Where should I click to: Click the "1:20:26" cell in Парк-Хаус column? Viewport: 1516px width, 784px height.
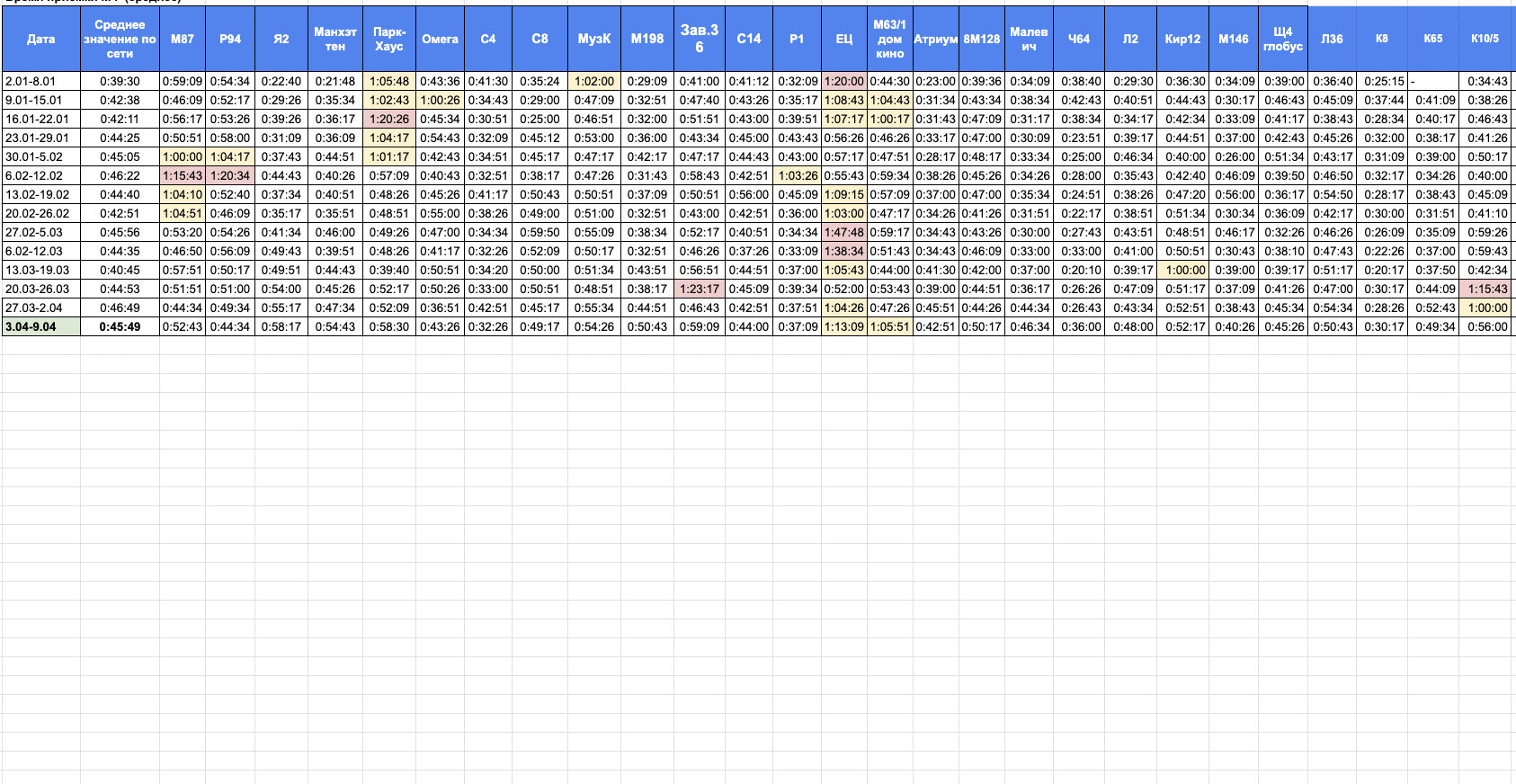click(389, 119)
